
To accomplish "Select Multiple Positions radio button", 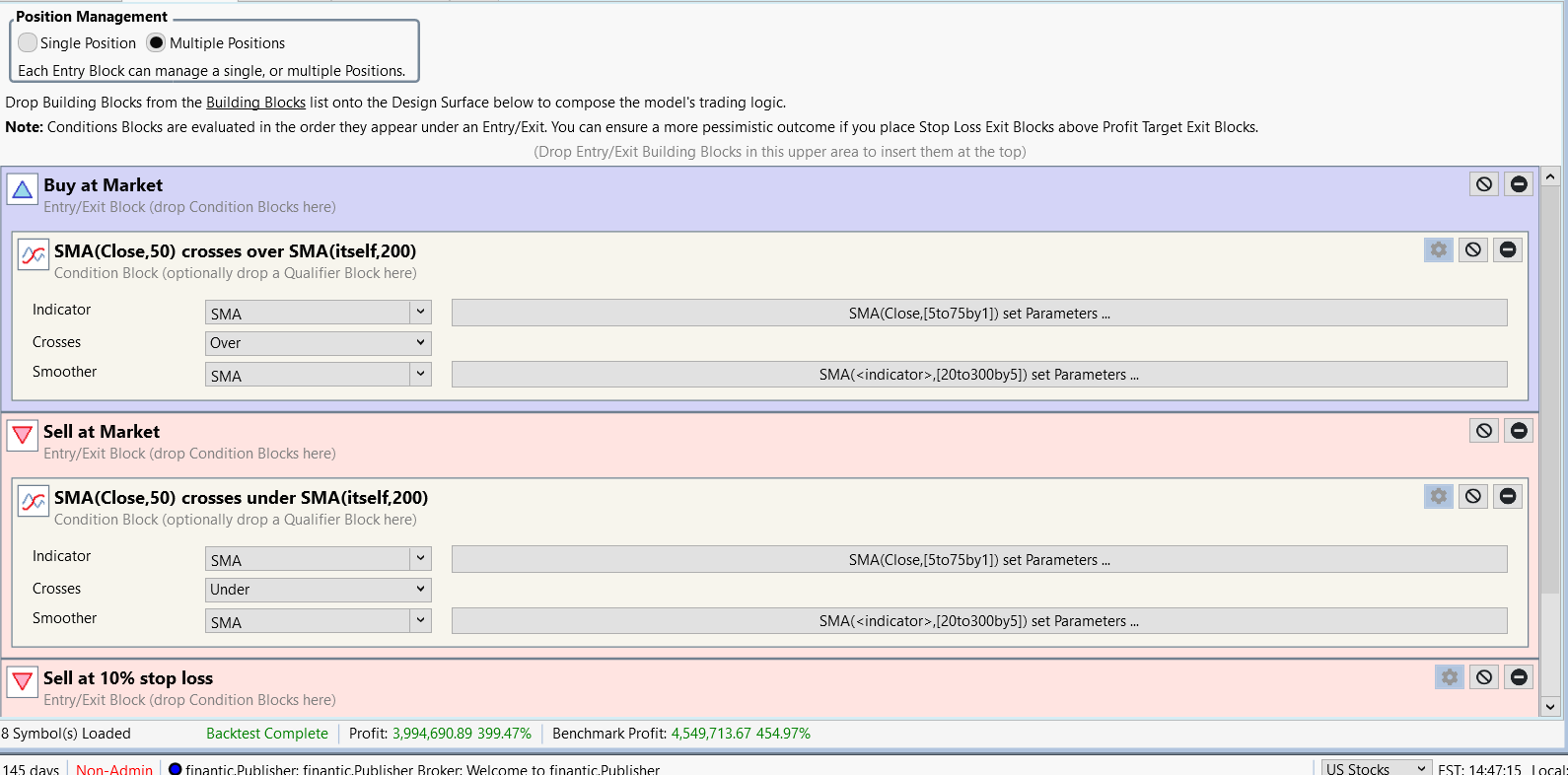I will [x=156, y=43].
